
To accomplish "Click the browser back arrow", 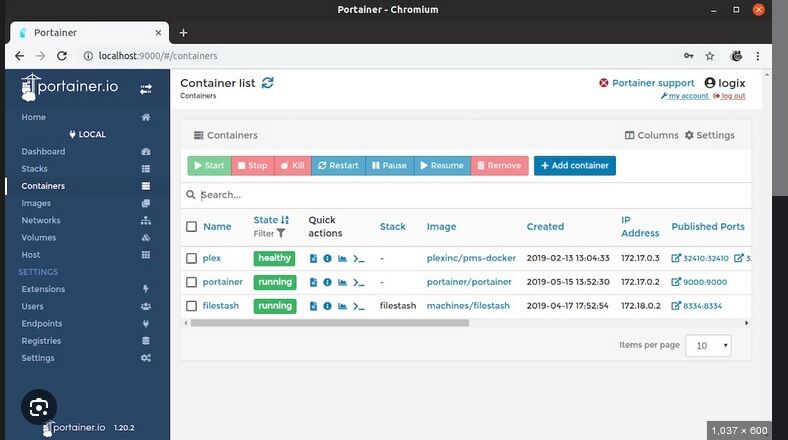I will click(x=19, y=56).
